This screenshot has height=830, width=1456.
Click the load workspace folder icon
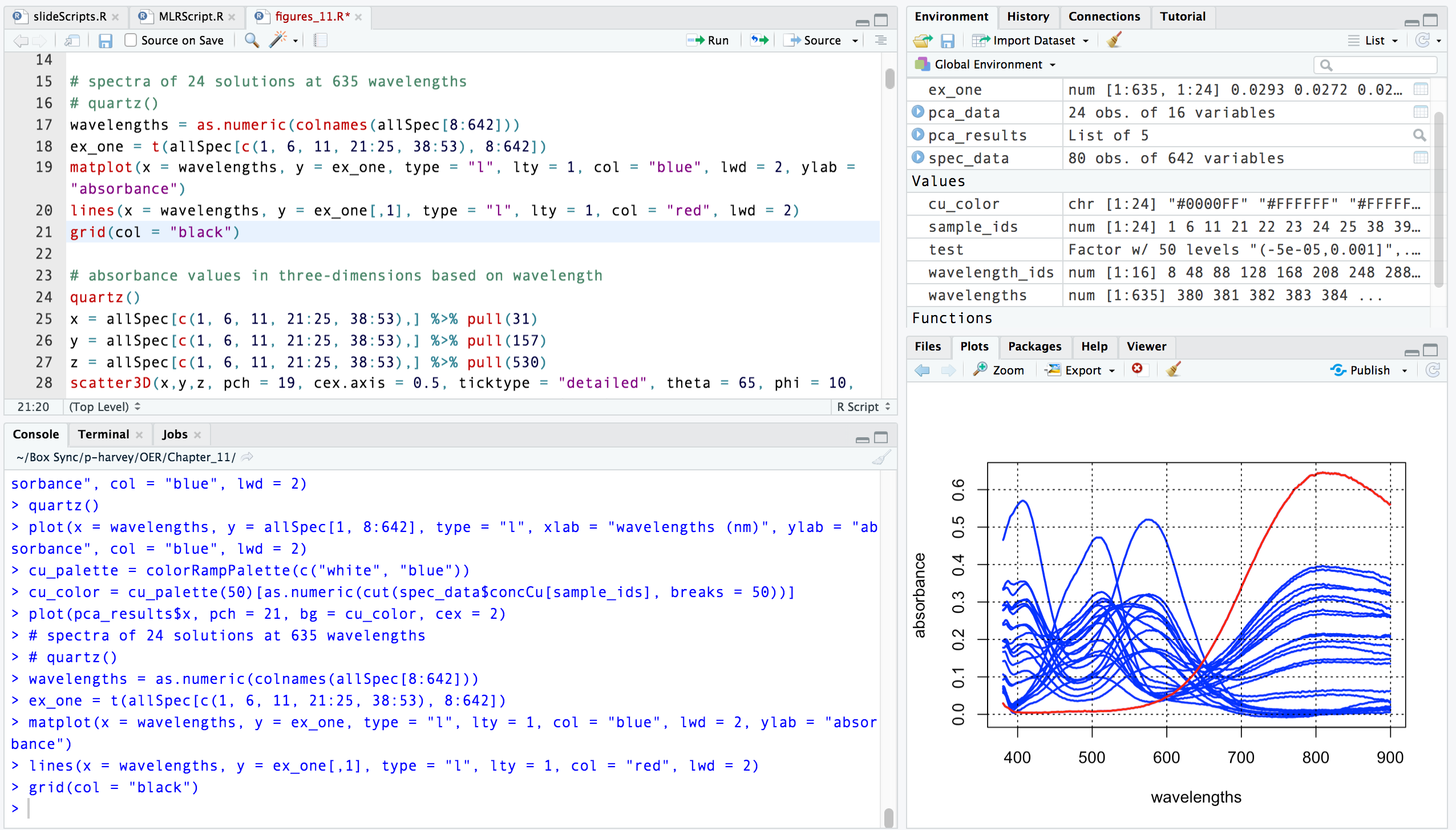click(923, 41)
